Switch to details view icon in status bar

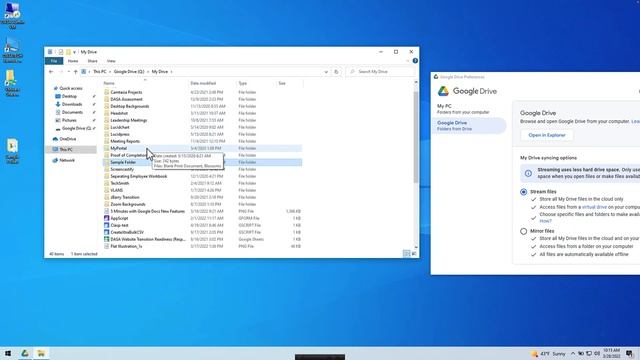(x=407, y=254)
